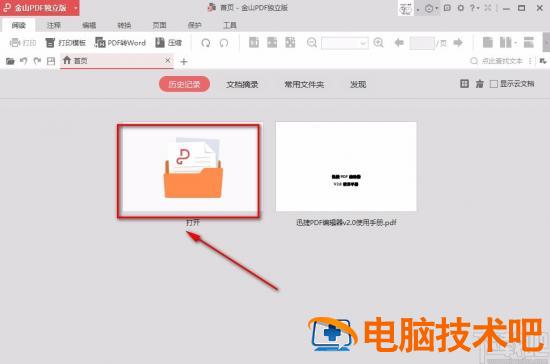Rotate page clockwise with first rotate icon

[x=206, y=43]
